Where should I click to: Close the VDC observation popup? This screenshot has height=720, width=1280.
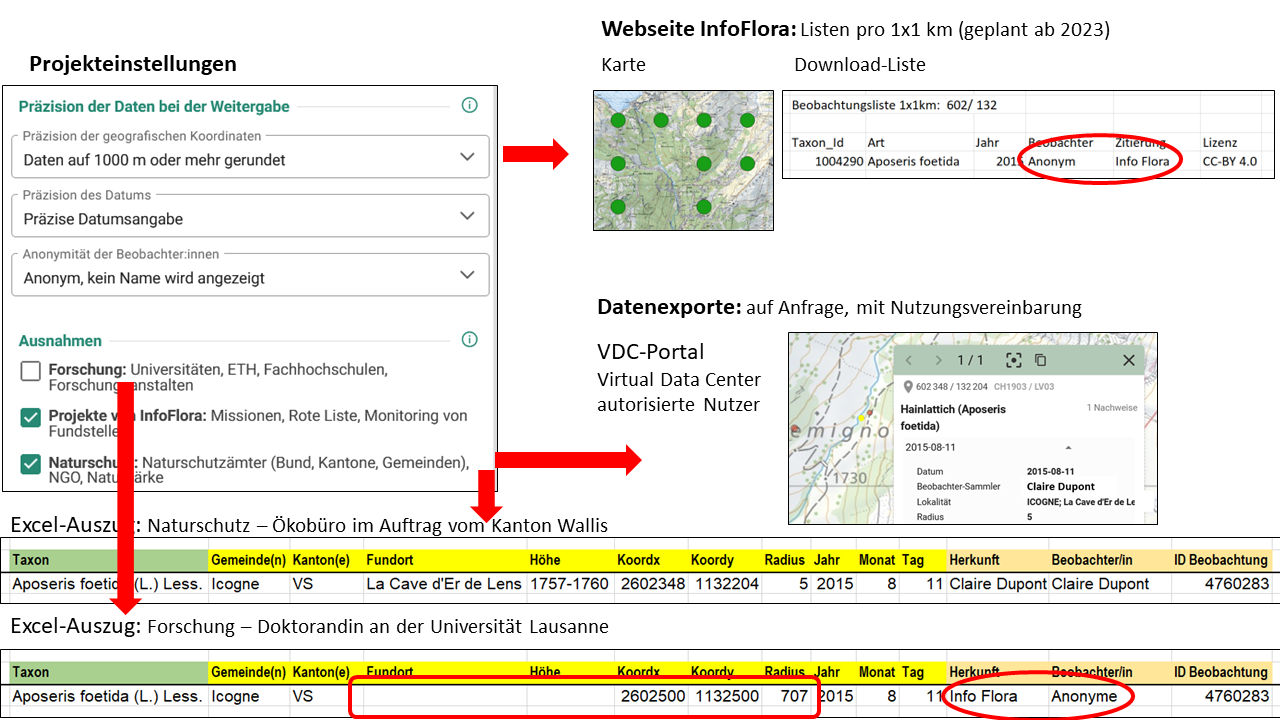1129,360
